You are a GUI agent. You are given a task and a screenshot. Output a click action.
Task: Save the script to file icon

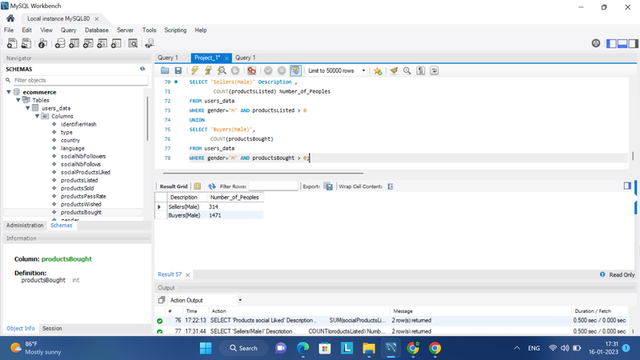pos(178,71)
